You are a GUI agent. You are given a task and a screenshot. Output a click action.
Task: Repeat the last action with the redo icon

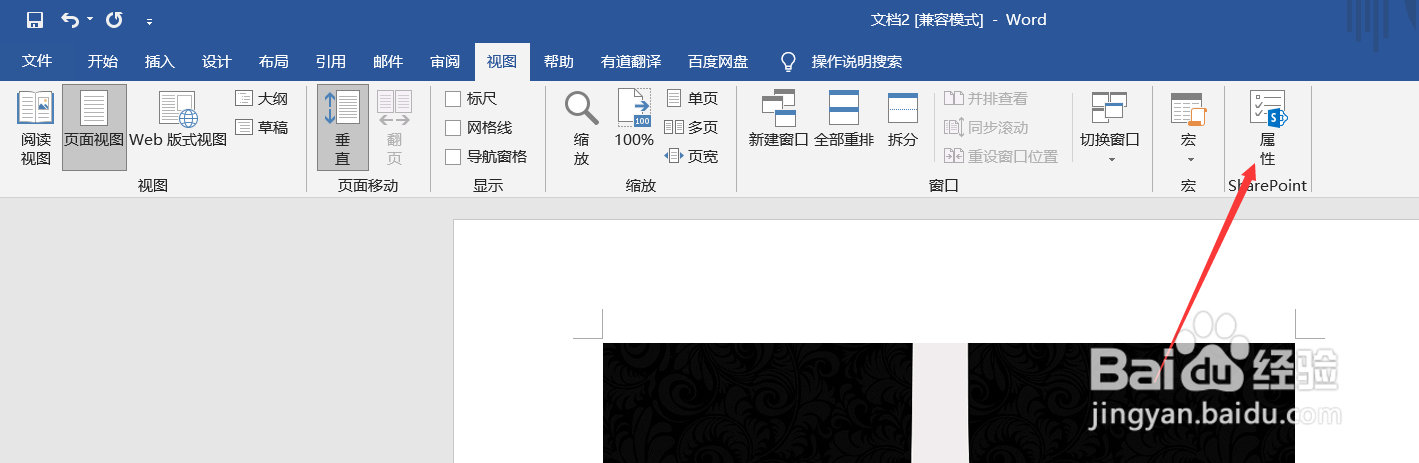[x=114, y=20]
